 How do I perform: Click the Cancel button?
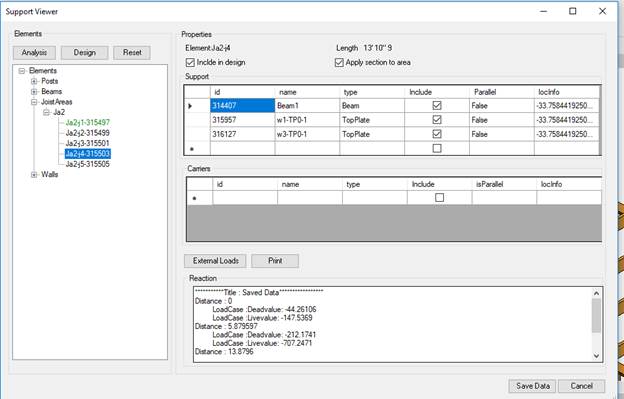coord(581,386)
